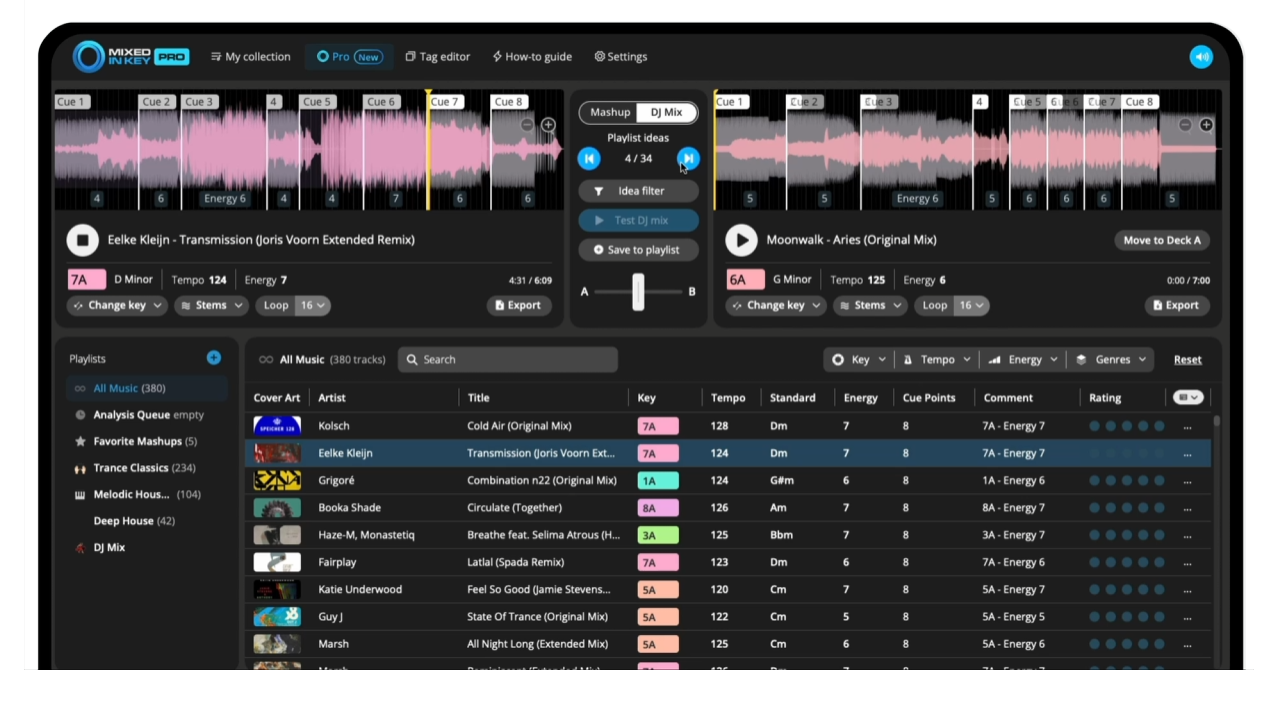Export the Deck A track
The height and width of the screenshot is (704, 1273).
519,305
